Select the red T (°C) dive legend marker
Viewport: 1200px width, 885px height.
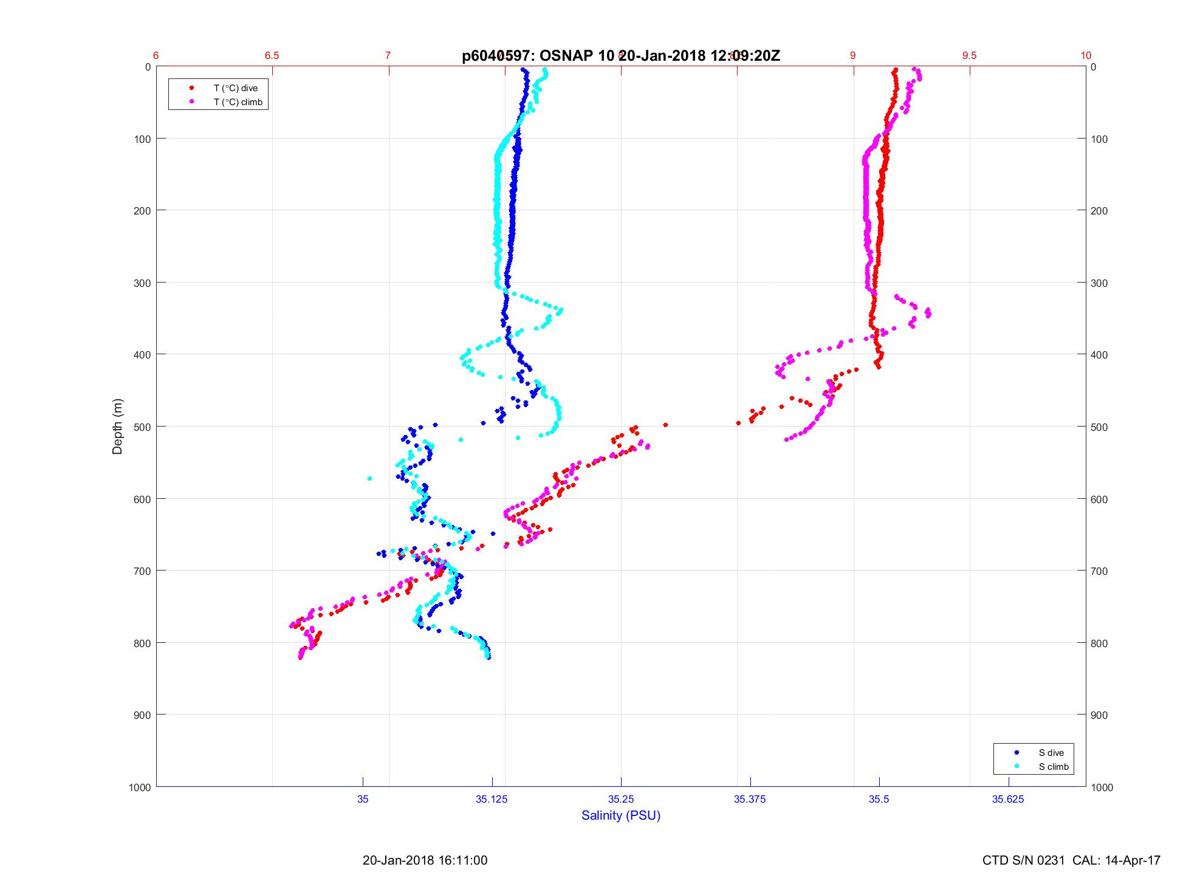[191, 88]
